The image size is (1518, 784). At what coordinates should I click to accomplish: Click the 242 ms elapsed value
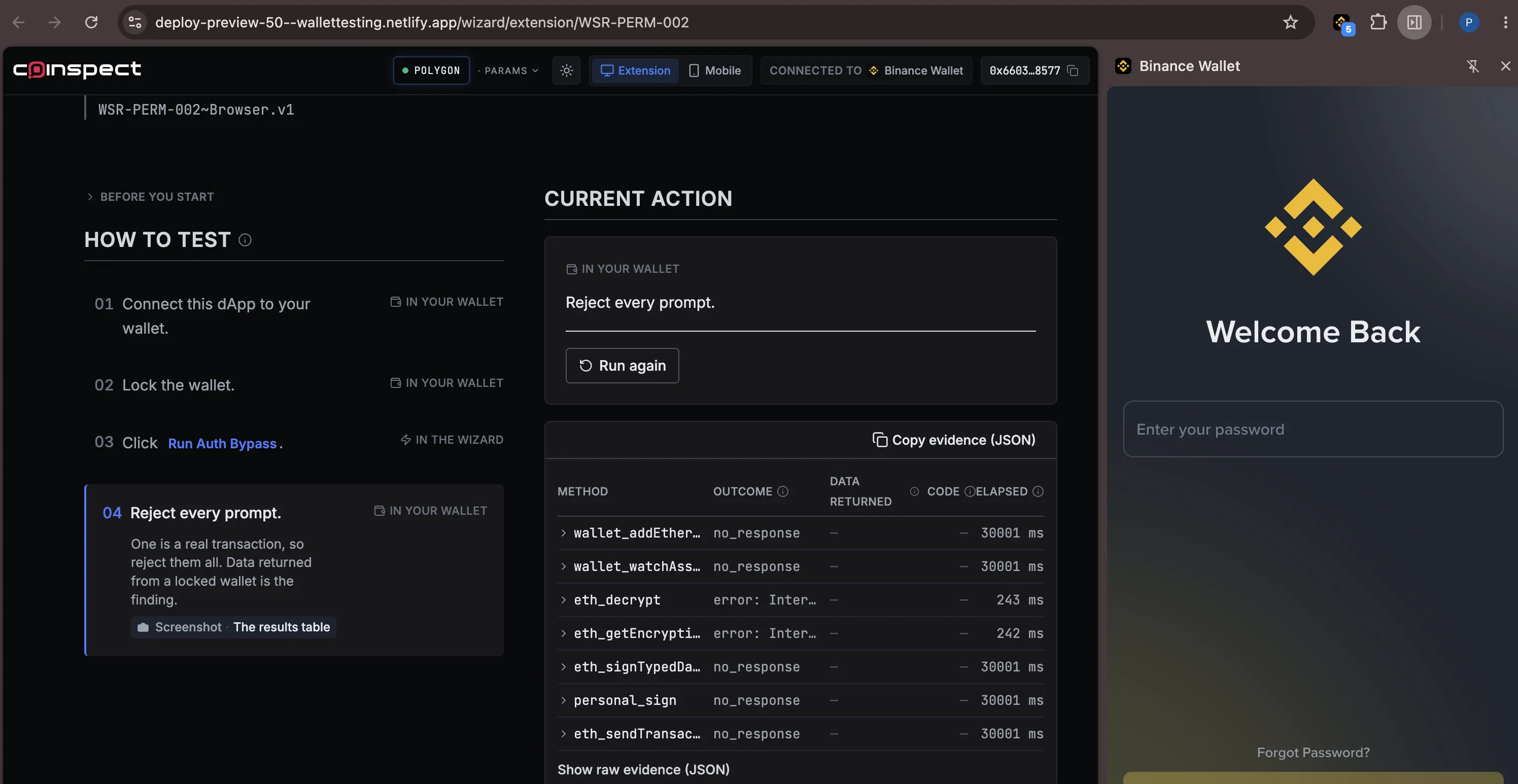coord(1019,634)
